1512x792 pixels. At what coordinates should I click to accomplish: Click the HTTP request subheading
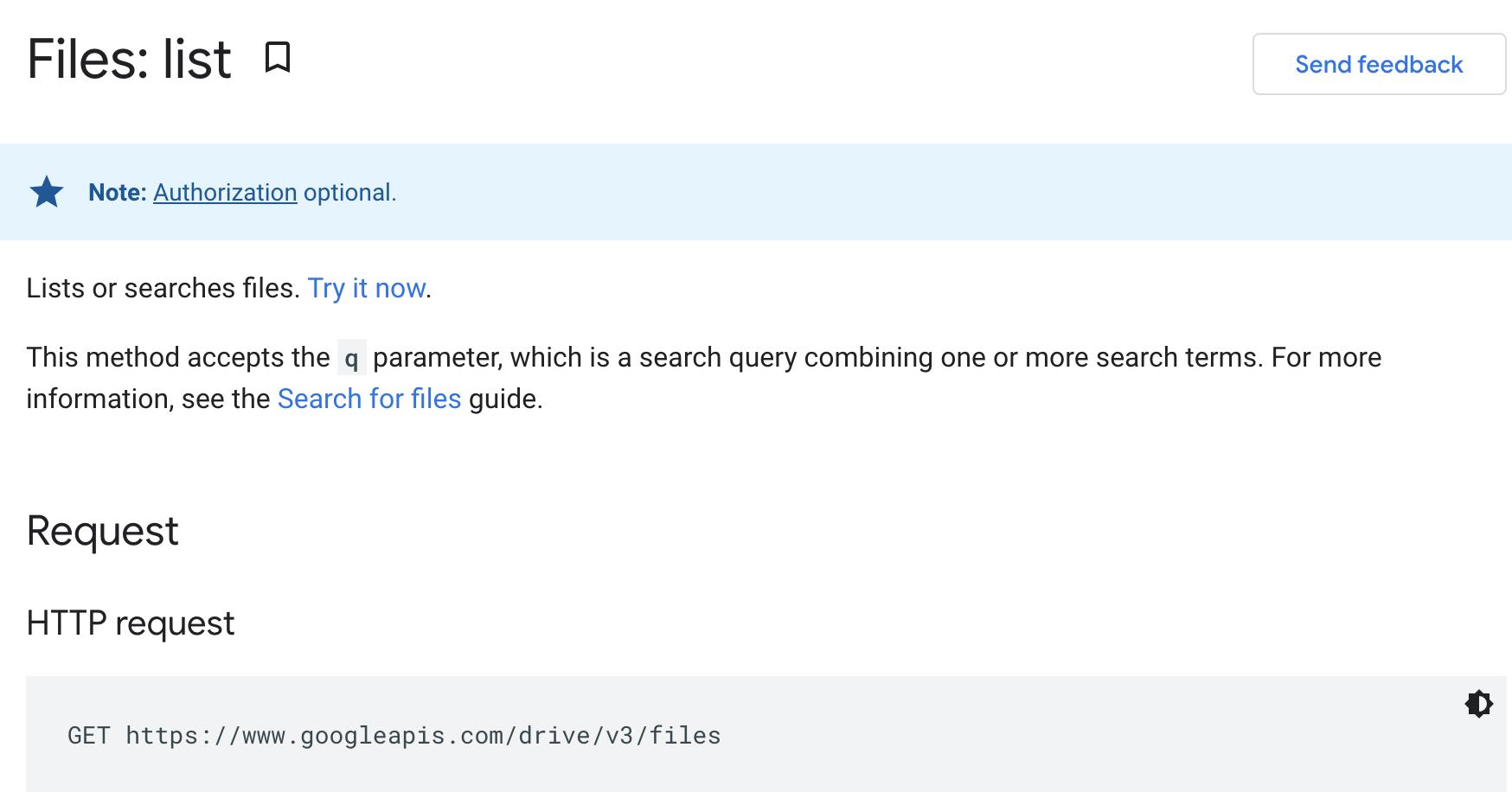(130, 623)
